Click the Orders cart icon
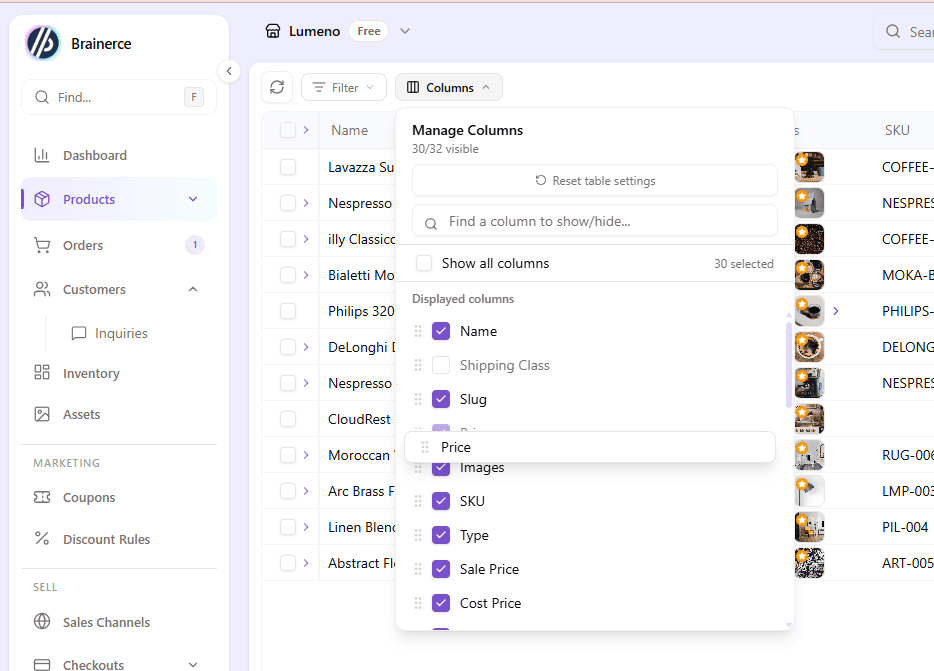 click(42, 246)
